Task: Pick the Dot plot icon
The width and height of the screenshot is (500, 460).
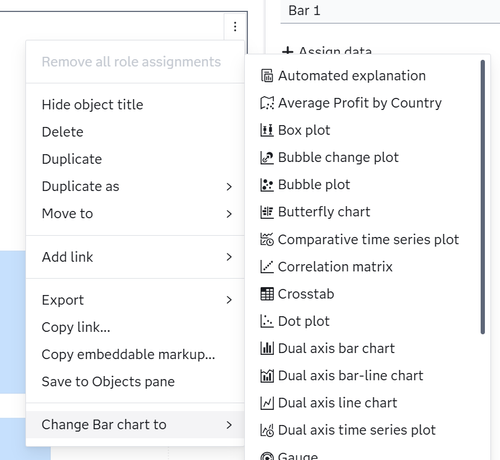Action: click(x=267, y=321)
